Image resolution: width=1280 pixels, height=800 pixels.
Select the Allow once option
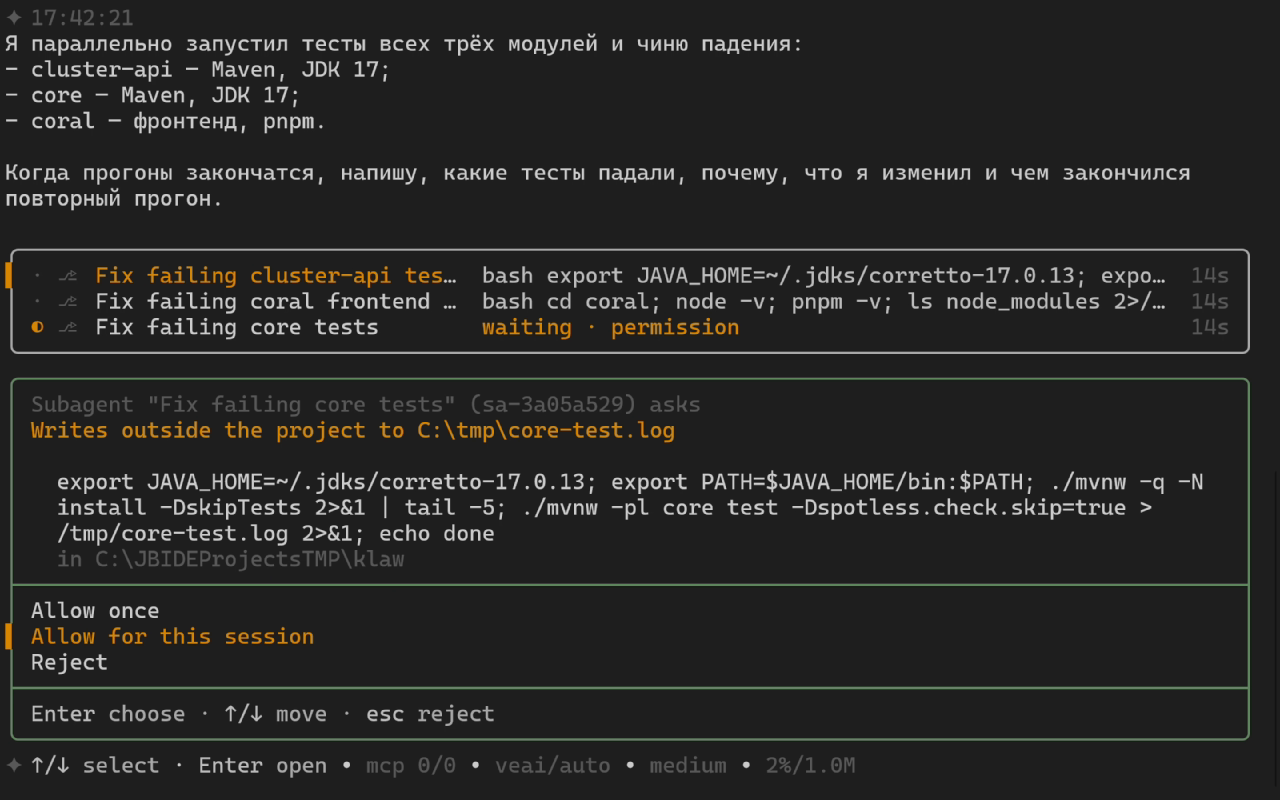(95, 611)
